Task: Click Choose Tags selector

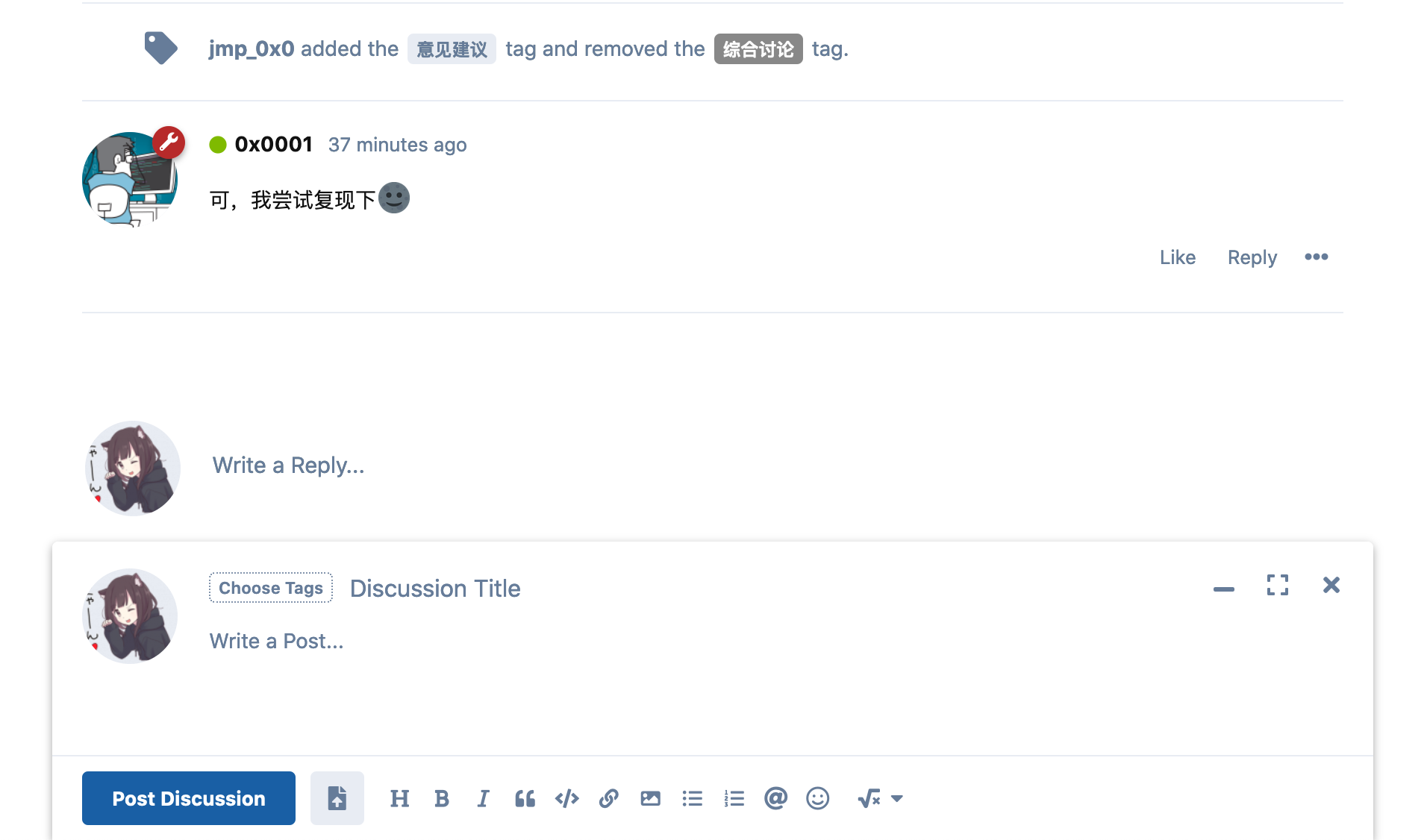Action: (271, 588)
